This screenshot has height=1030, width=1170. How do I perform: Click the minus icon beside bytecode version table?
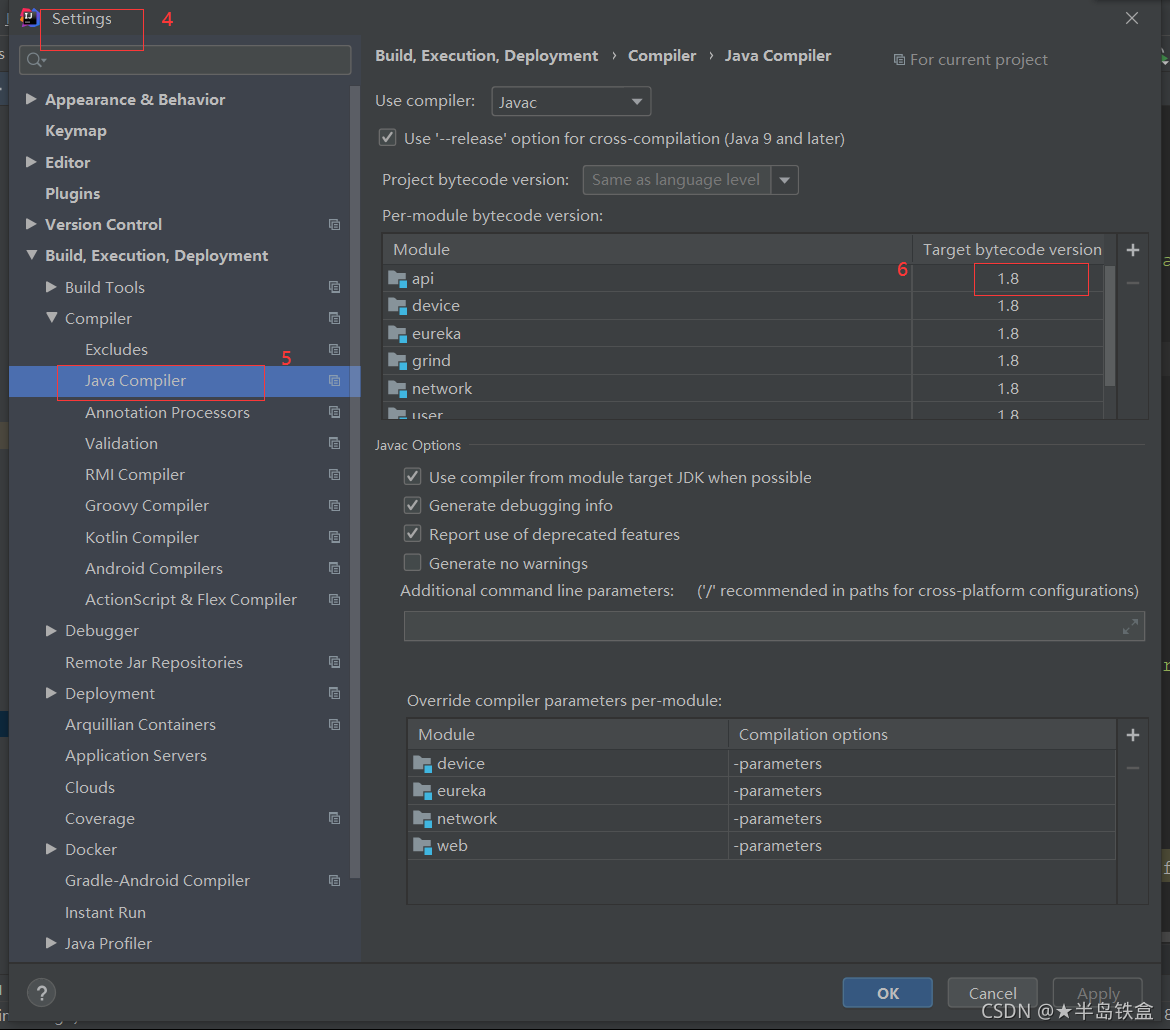tap(1133, 283)
